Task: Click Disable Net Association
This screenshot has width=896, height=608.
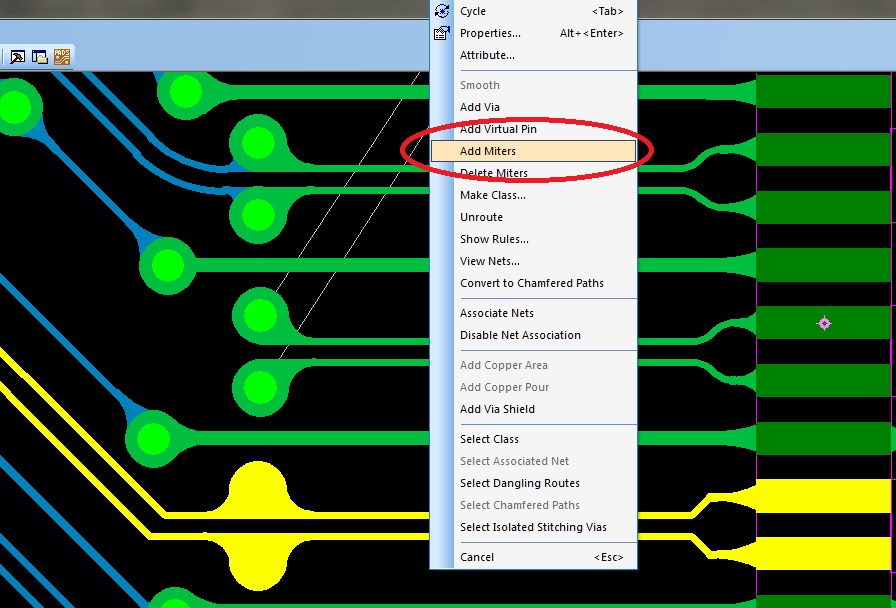Action: pos(534,335)
